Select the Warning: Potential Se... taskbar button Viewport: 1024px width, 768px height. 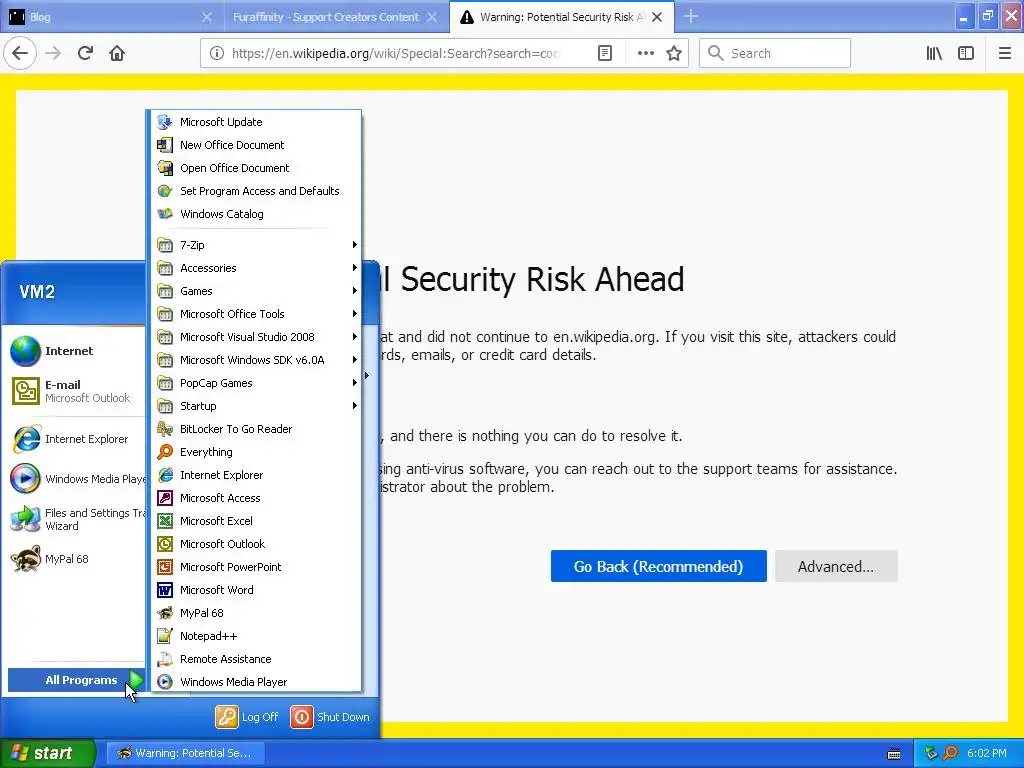pos(185,753)
